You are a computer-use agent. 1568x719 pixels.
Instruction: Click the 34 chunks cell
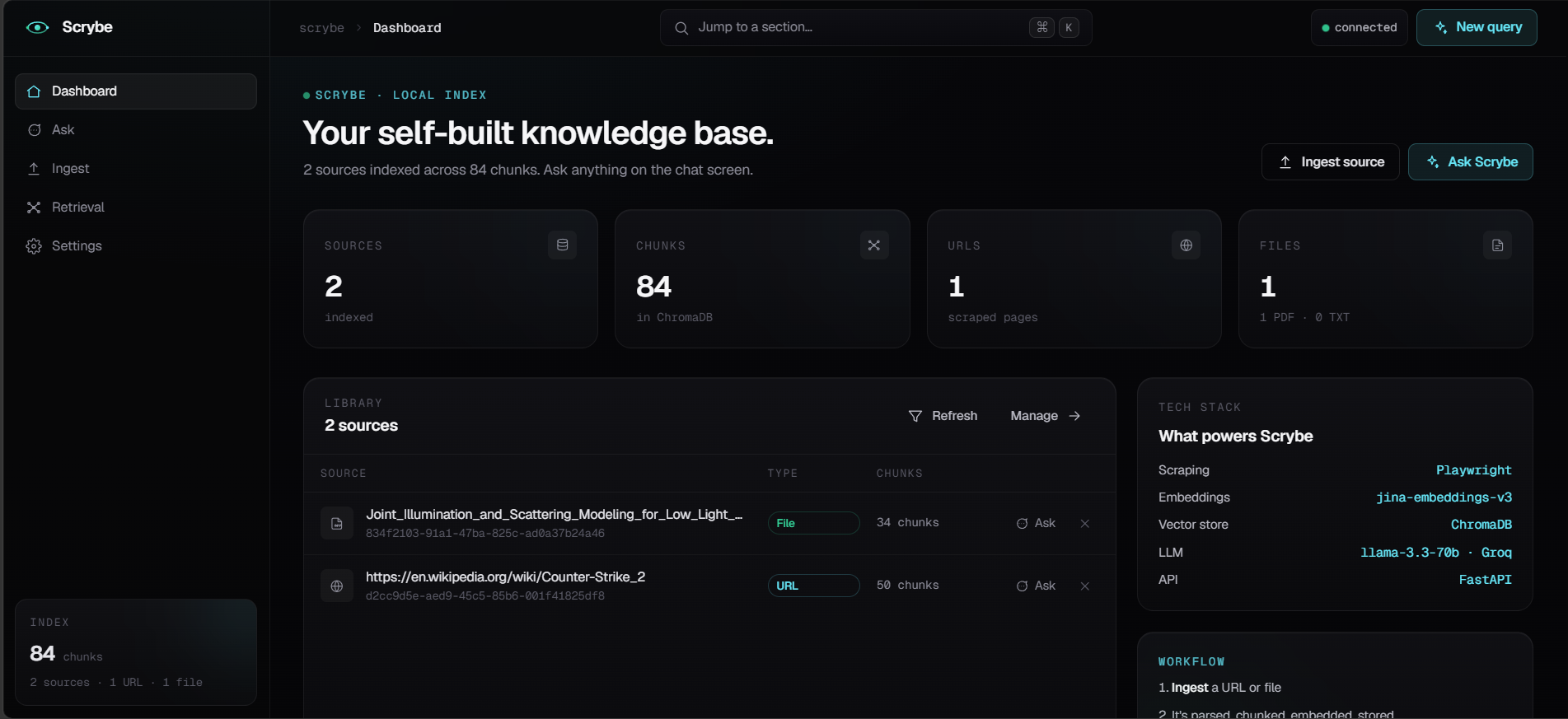907,523
